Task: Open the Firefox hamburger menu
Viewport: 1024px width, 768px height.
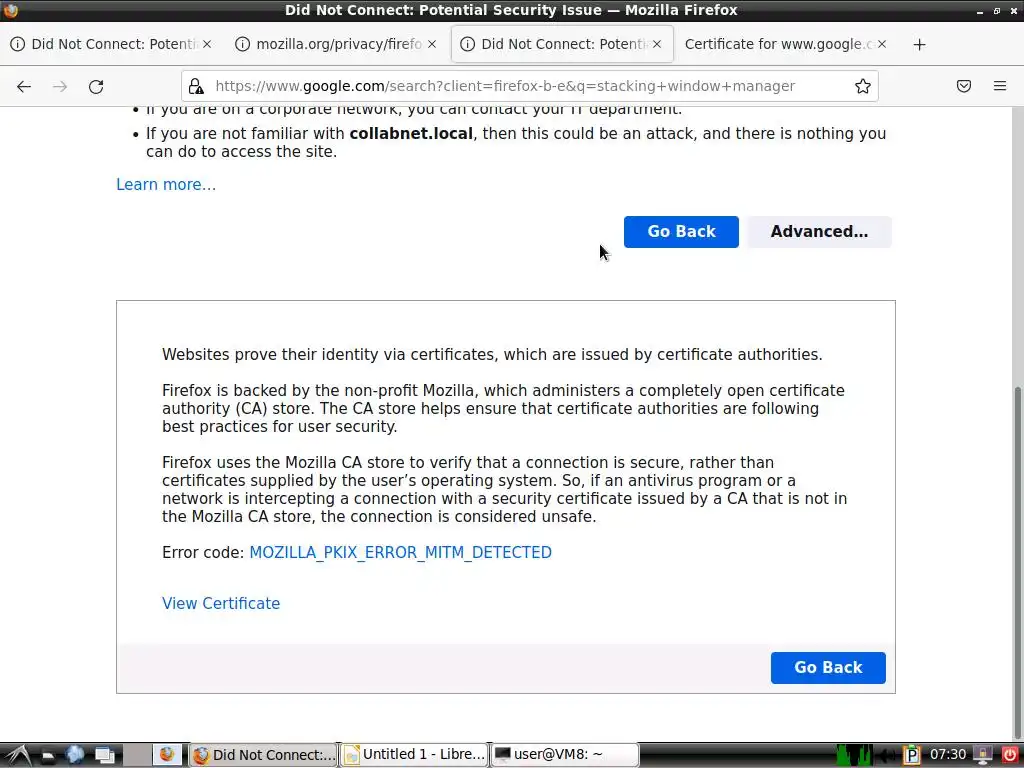Action: pyautogui.click(x=1000, y=86)
